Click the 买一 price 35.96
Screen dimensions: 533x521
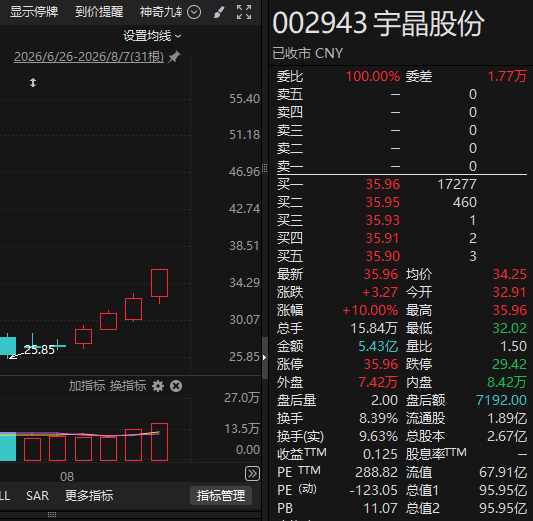(383, 185)
